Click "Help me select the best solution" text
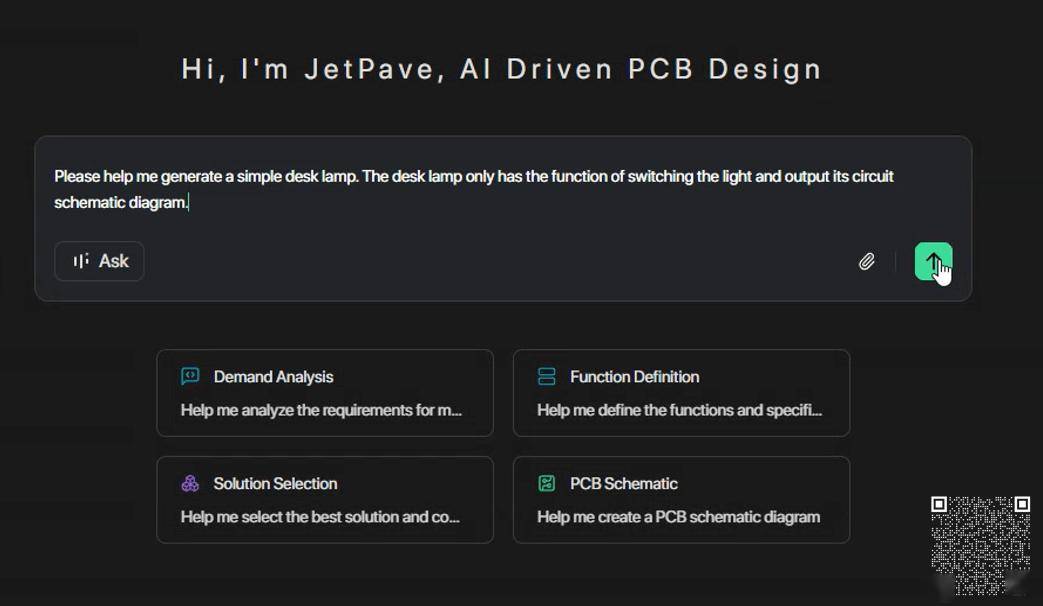 coord(320,517)
